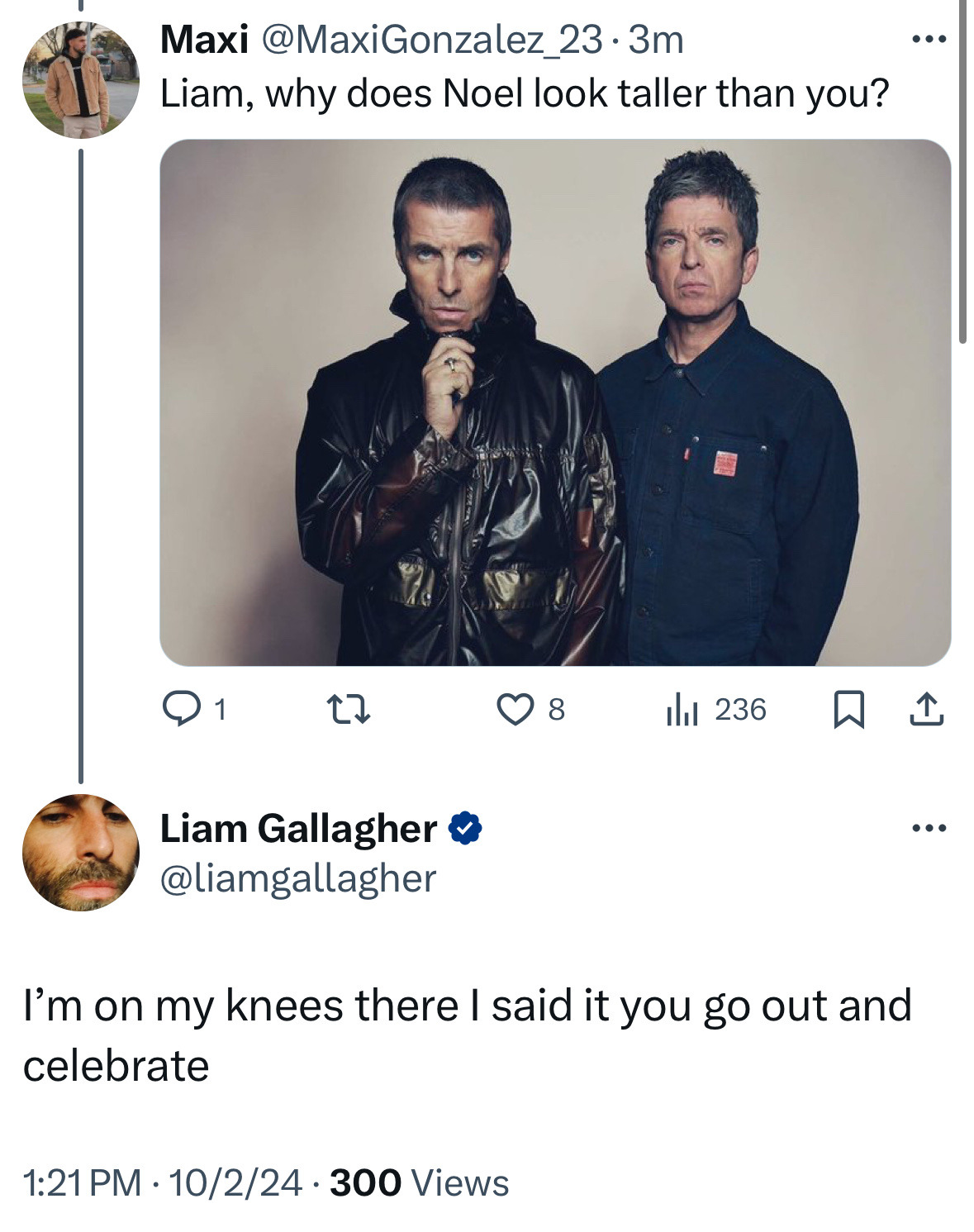
Task: Tap Maxi display name
Action: (x=204, y=40)
